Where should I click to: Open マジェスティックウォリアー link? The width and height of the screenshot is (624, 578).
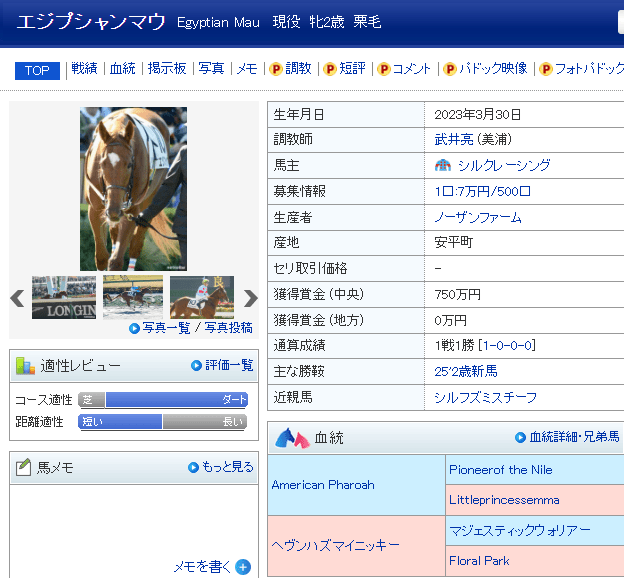coord(520,530)
